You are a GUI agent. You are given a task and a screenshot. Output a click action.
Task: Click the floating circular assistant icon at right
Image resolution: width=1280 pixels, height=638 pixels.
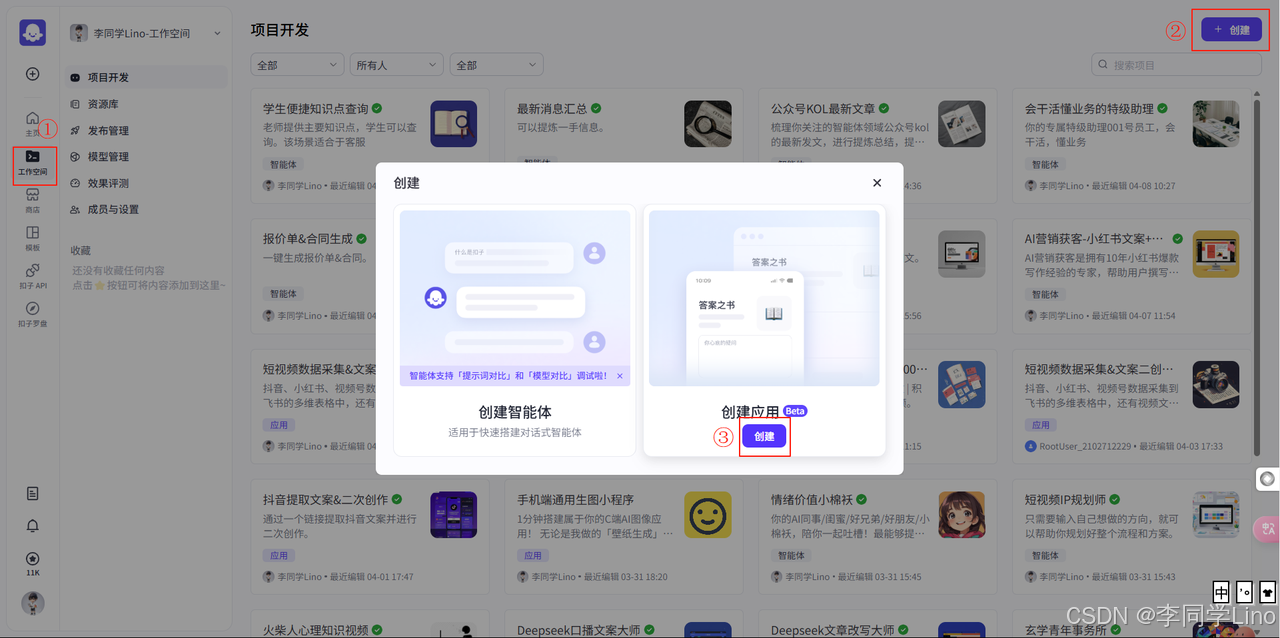(1267, 478)
